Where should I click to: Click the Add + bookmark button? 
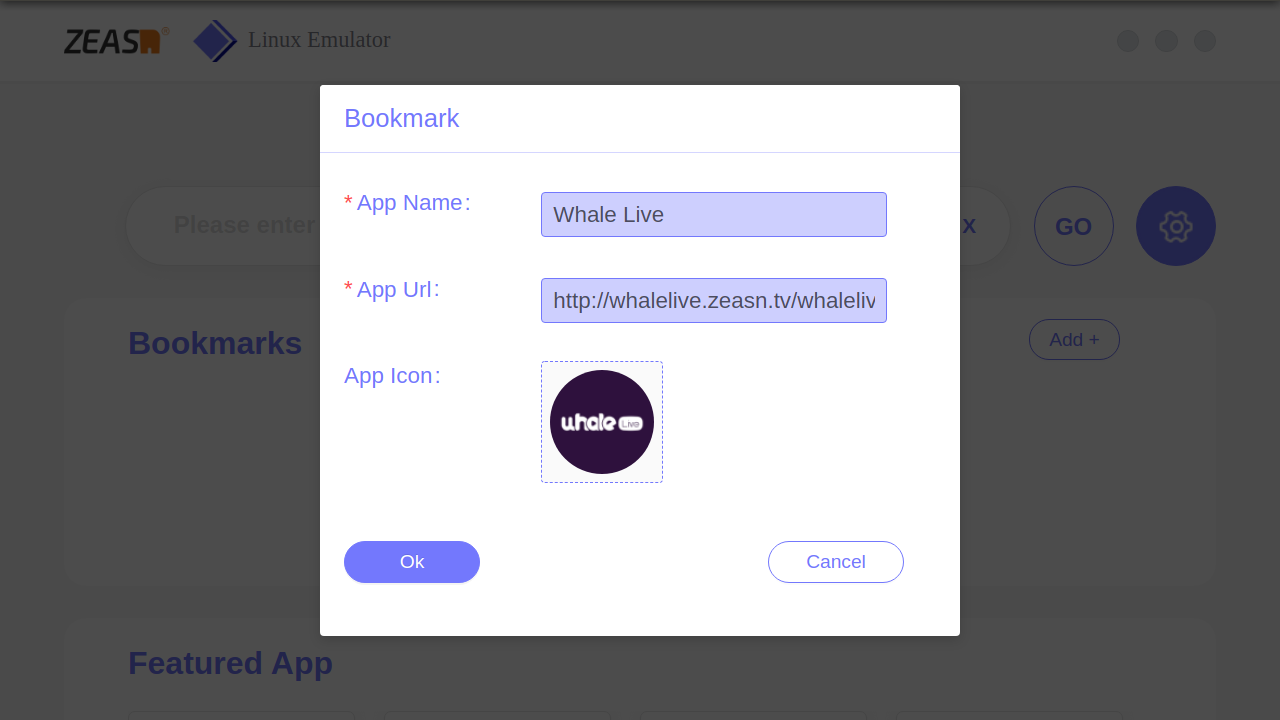click(x=1074, y=340)
